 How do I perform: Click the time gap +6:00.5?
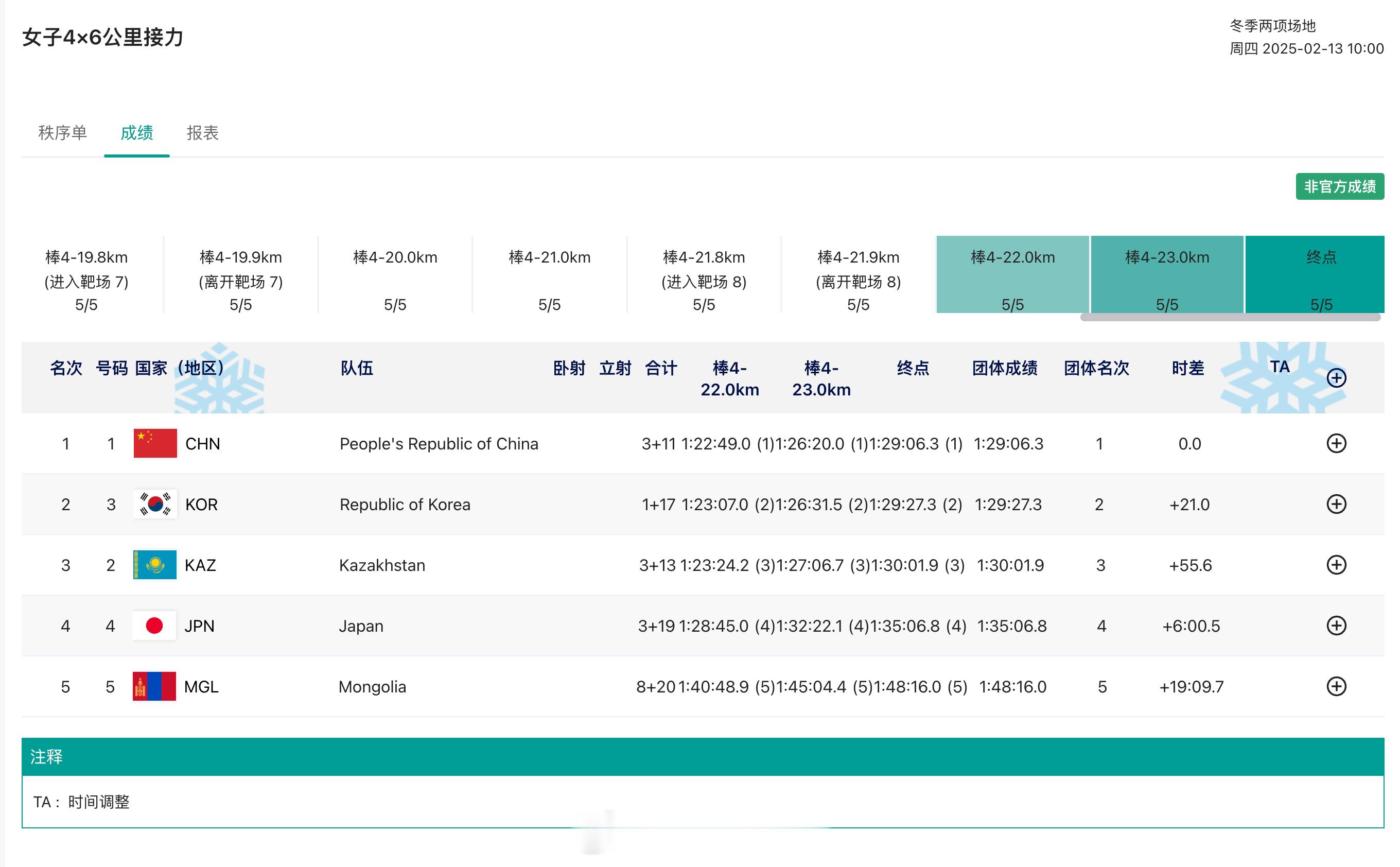(x=1191, y=626)
